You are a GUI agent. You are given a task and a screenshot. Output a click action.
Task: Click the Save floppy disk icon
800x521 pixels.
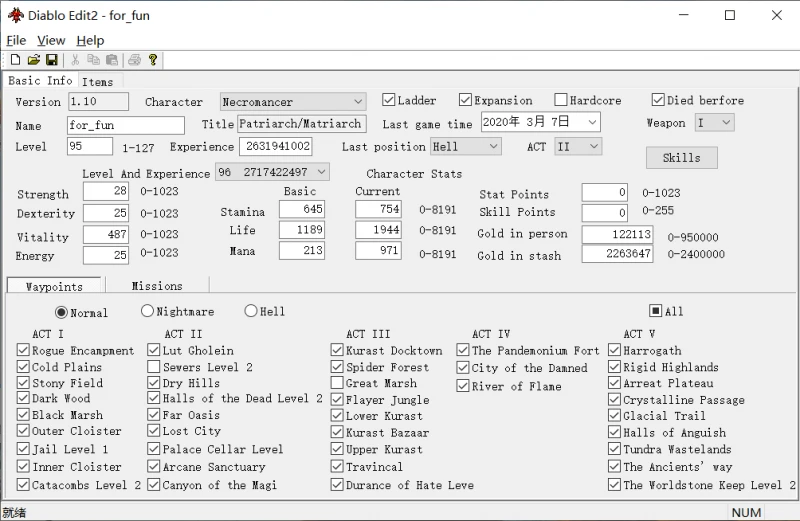click(51, 60)
